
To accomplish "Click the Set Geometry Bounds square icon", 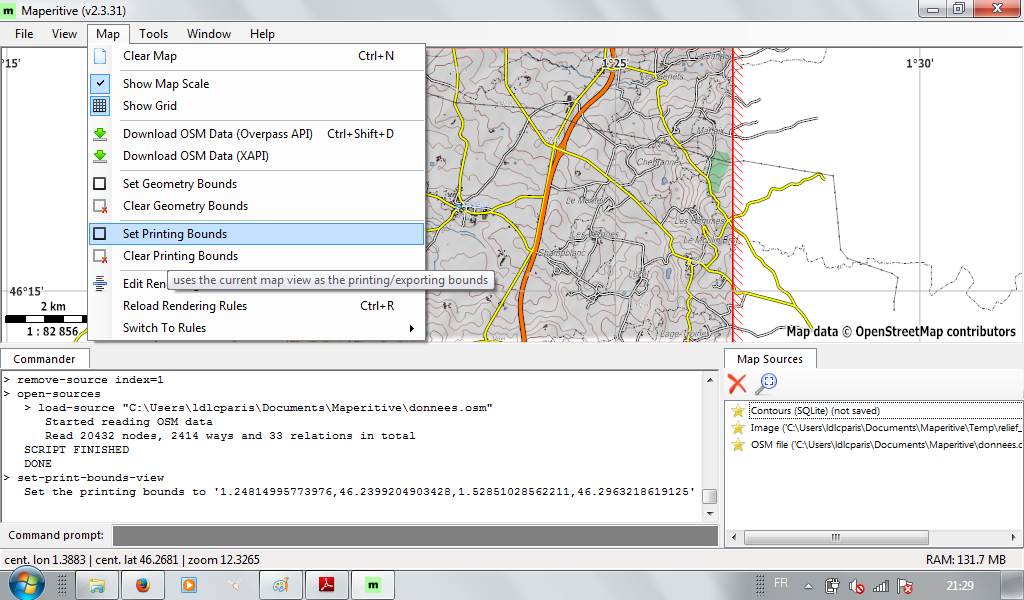I will click(100, 184).
